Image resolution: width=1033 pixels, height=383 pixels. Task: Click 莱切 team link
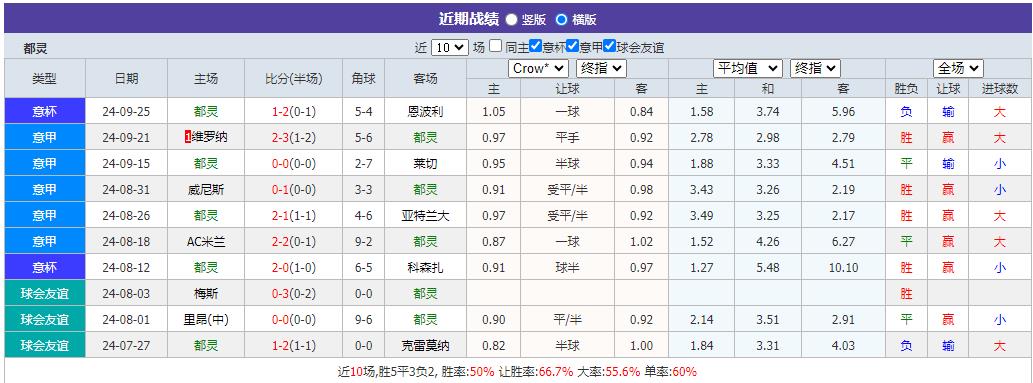click(426, 164)
